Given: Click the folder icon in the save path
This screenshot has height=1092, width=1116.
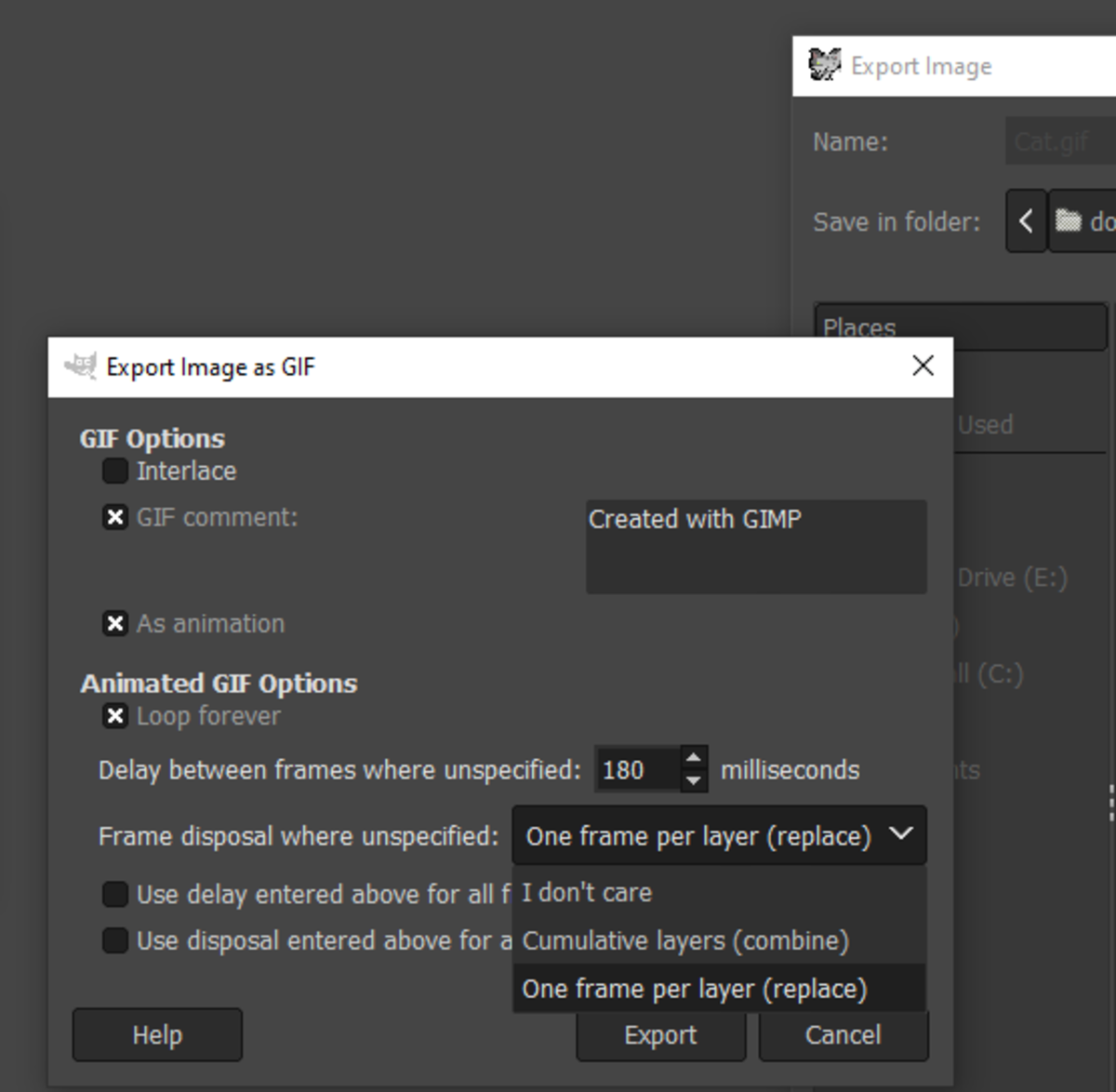Looking at the screenshot, I should tap(1069, 221).
